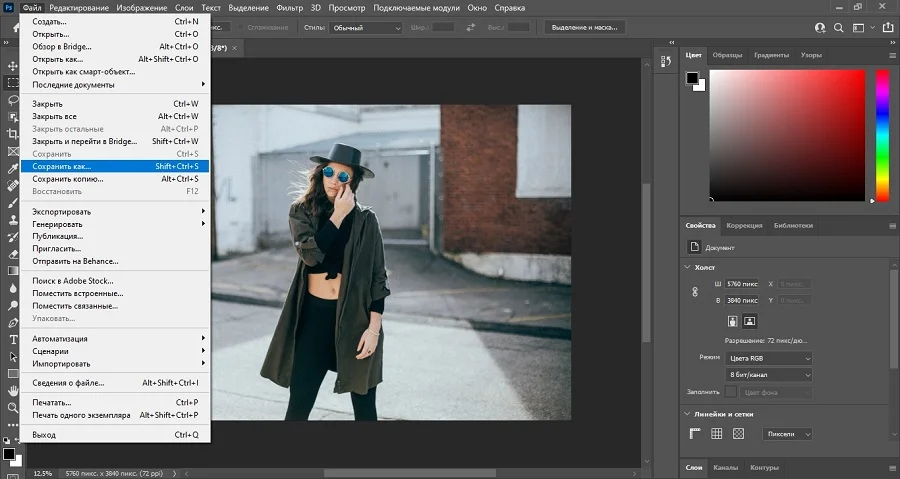
Task: Expand the Экспортировать submenu
Action: coord(115,212)
